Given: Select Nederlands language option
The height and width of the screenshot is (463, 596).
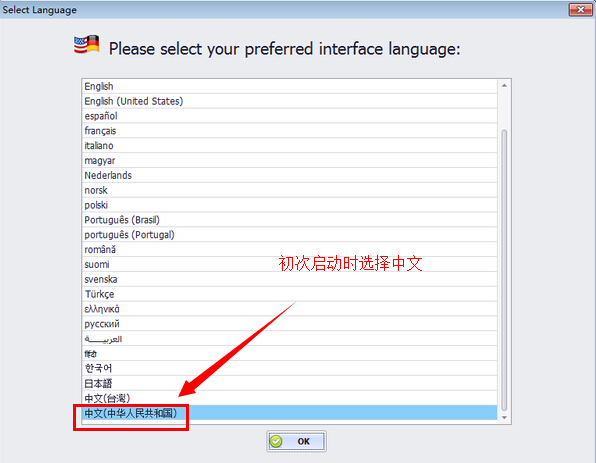Looking at the screenshot, I should (x=290, y=175).
